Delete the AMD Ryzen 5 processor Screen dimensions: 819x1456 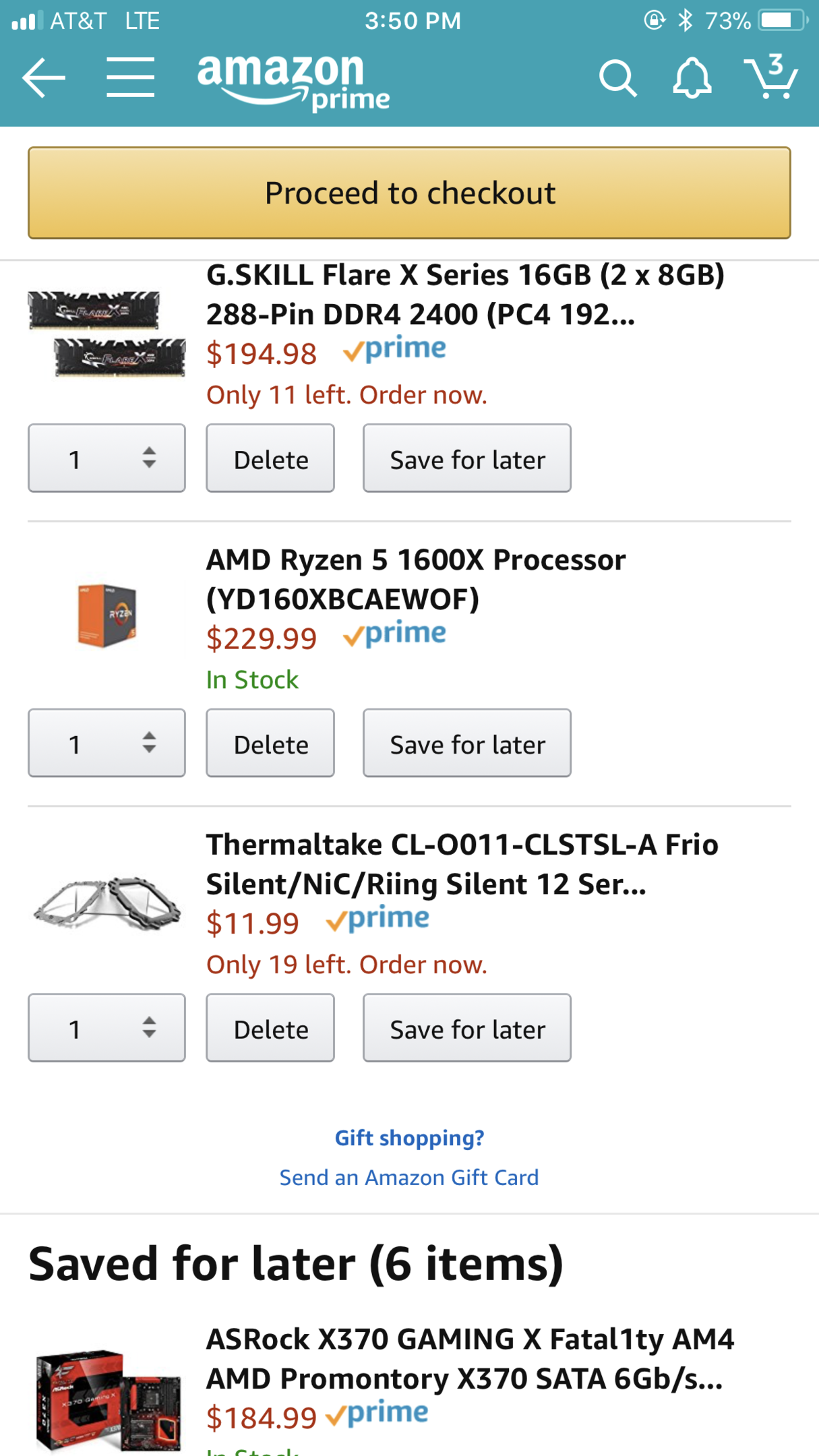270,744
